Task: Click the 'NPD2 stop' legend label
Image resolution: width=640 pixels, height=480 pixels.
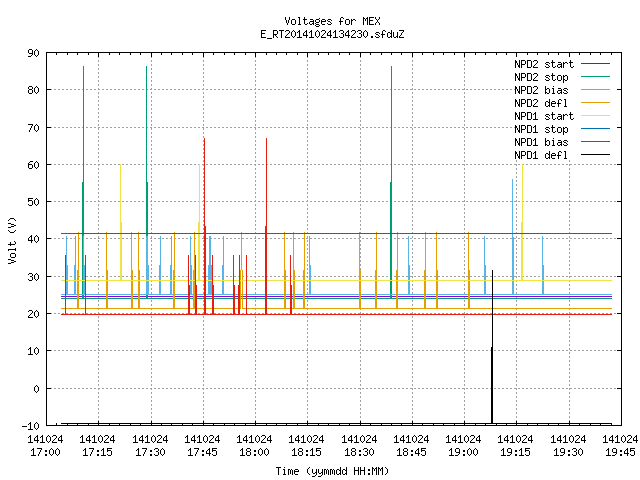Action: click(x=541, y=77)
